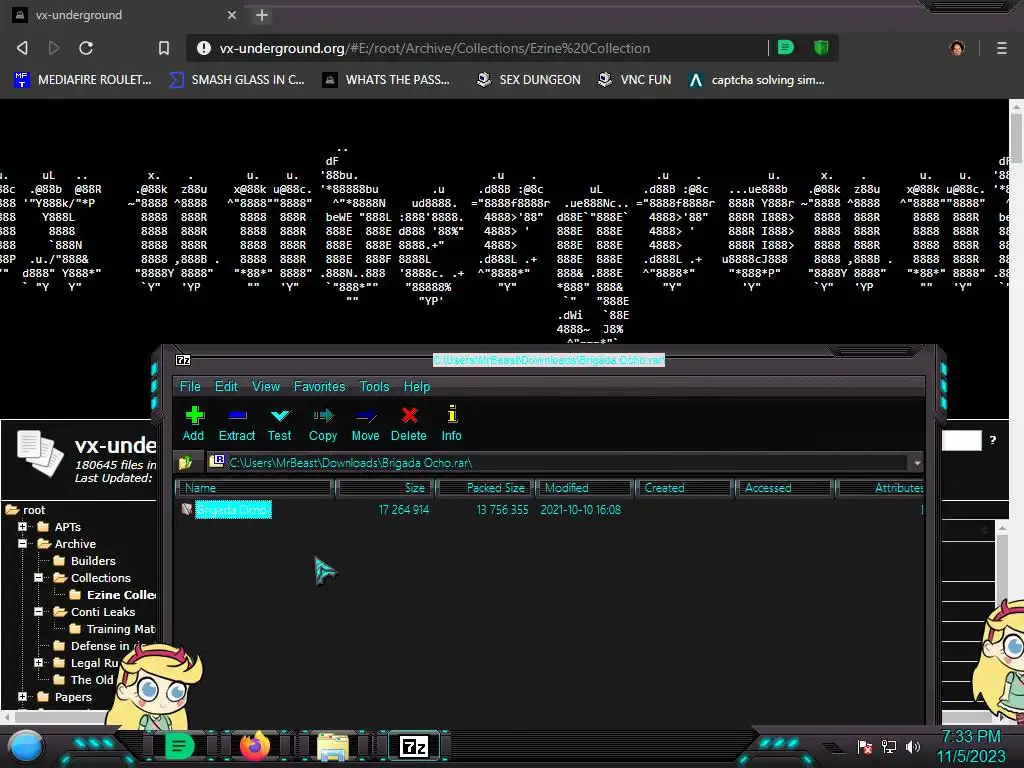
Task: Click the Info toolbar icon in 7-Zip
Action: pyautogui.click(x=452, y=415)
